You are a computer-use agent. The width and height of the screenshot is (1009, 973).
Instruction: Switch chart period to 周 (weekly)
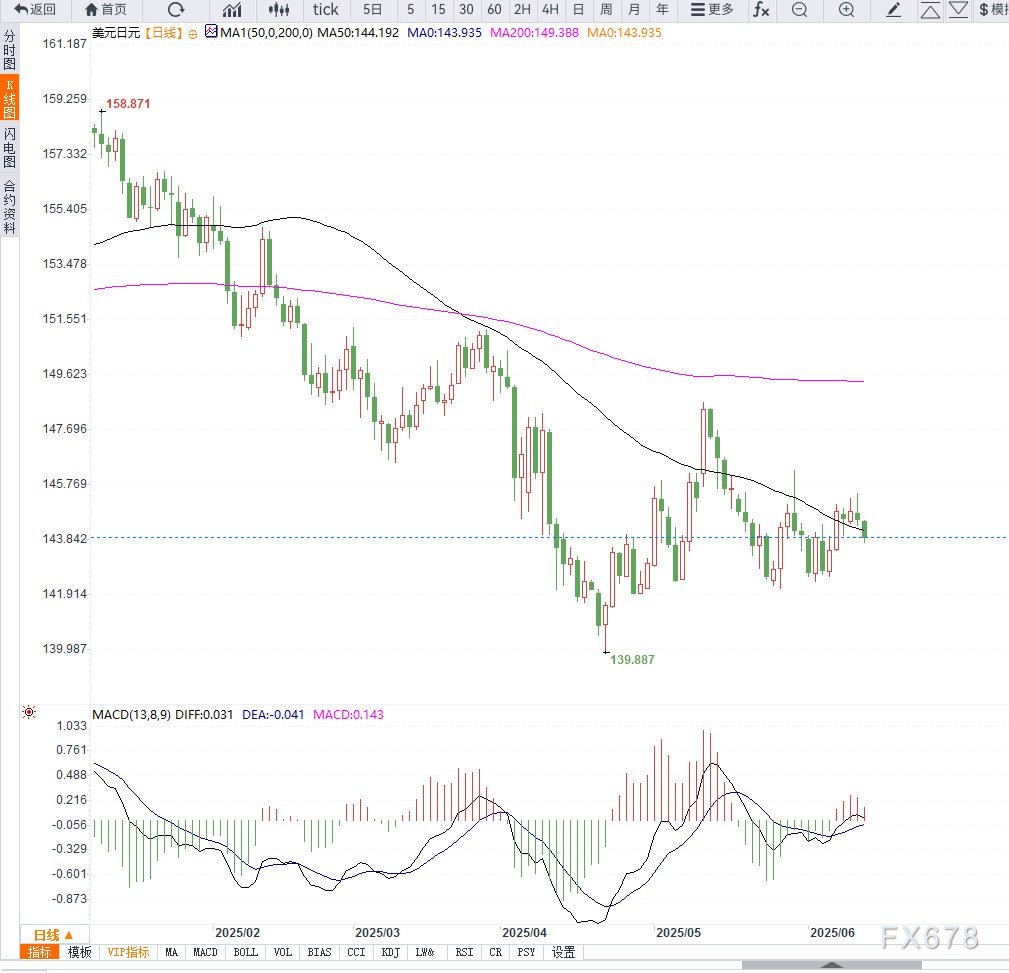[606, 10]
